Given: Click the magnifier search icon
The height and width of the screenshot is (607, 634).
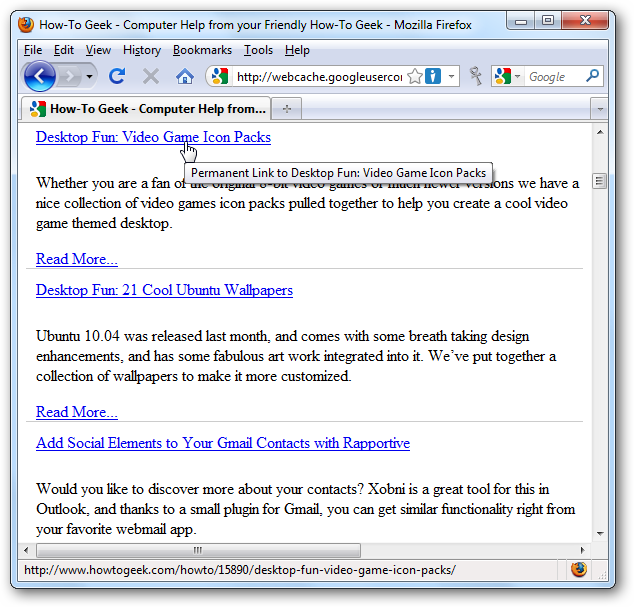Looking at the screenshot, I should pos(592,76).
